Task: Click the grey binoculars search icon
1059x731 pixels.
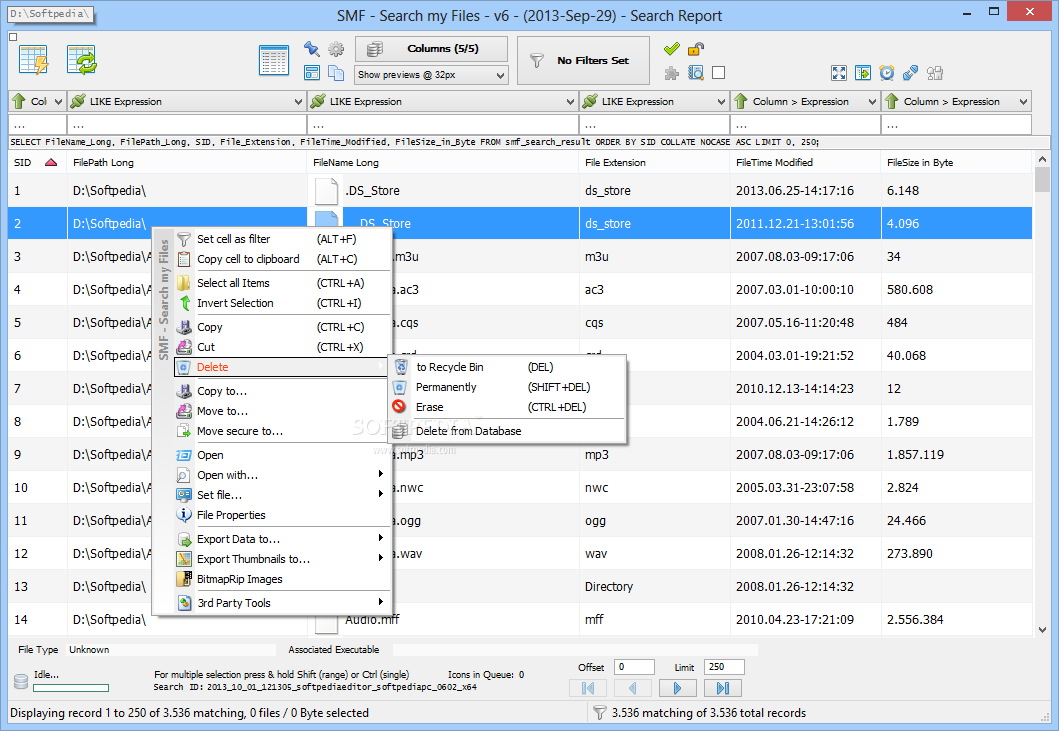Action: click(935, 73)
